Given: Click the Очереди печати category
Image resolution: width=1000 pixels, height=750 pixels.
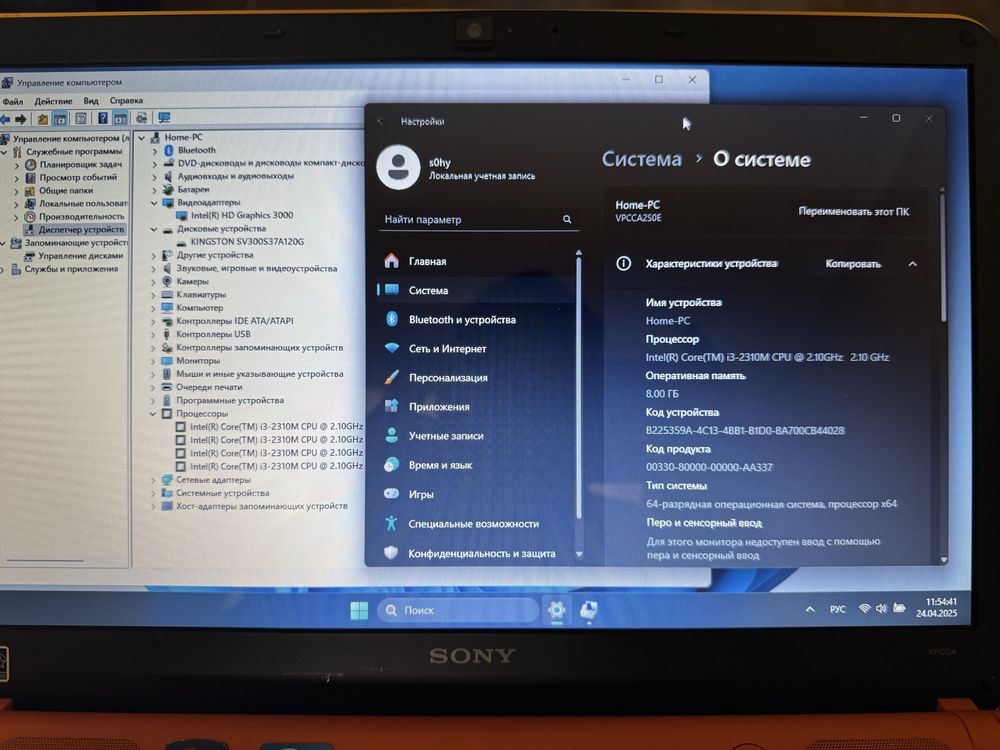Looking at the screenshot, I should coord(209,387).
